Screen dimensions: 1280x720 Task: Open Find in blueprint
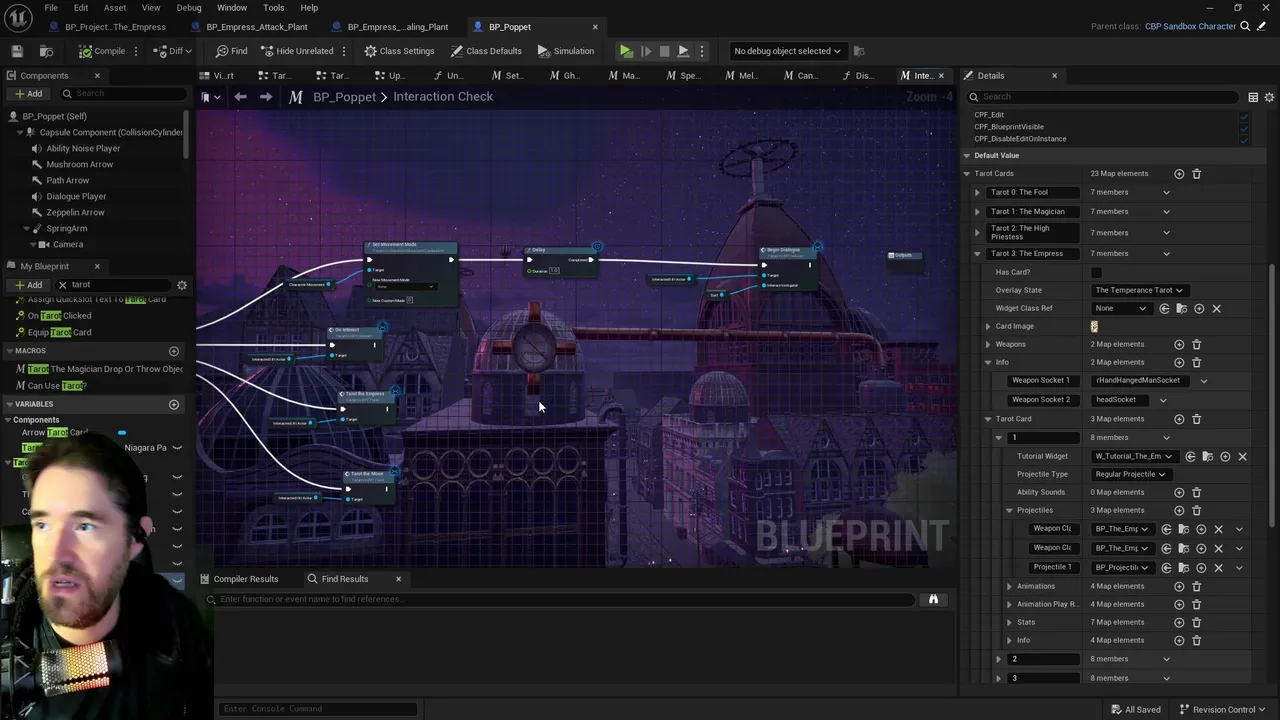point(231,51)
